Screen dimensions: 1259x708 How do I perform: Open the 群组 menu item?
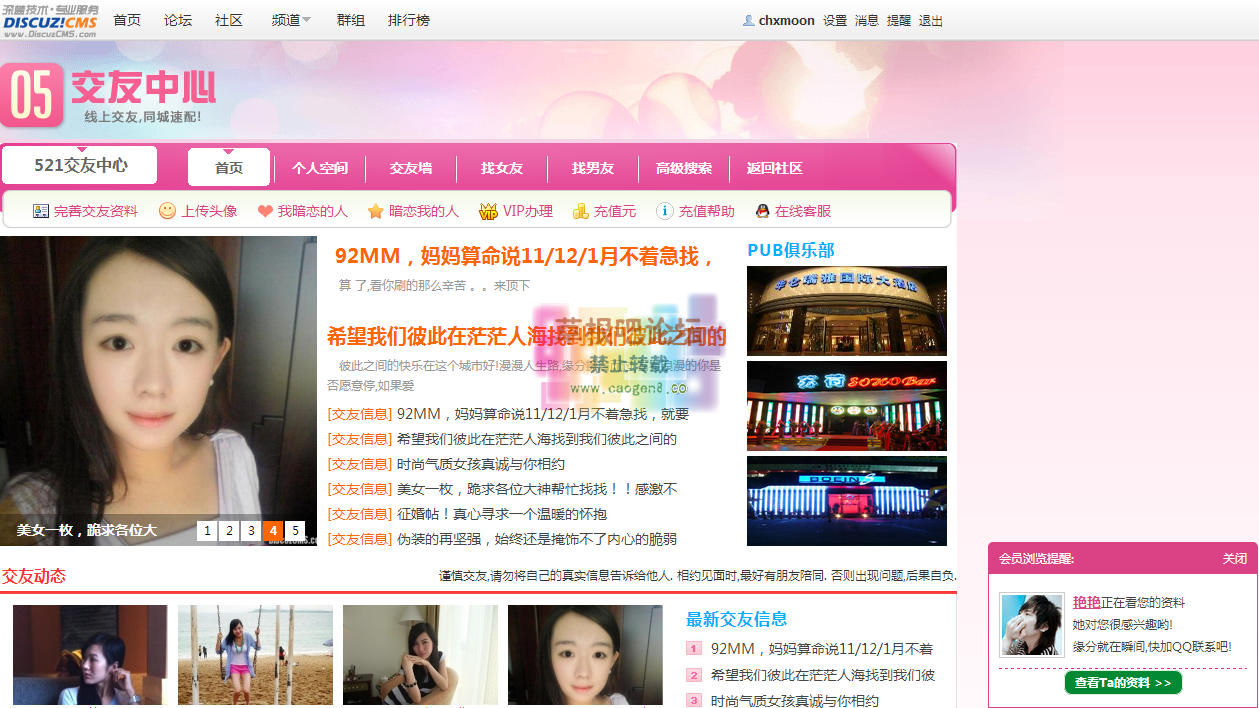[x=350, y=20]
